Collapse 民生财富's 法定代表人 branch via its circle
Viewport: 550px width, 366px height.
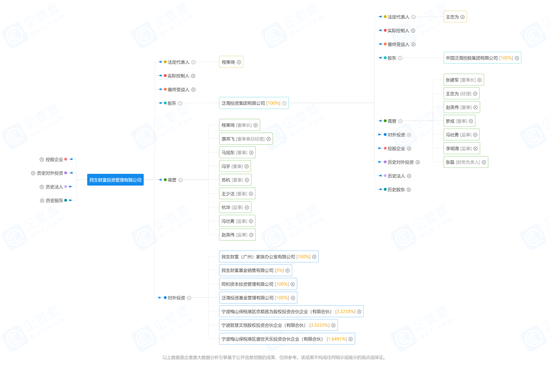[193, 62]
